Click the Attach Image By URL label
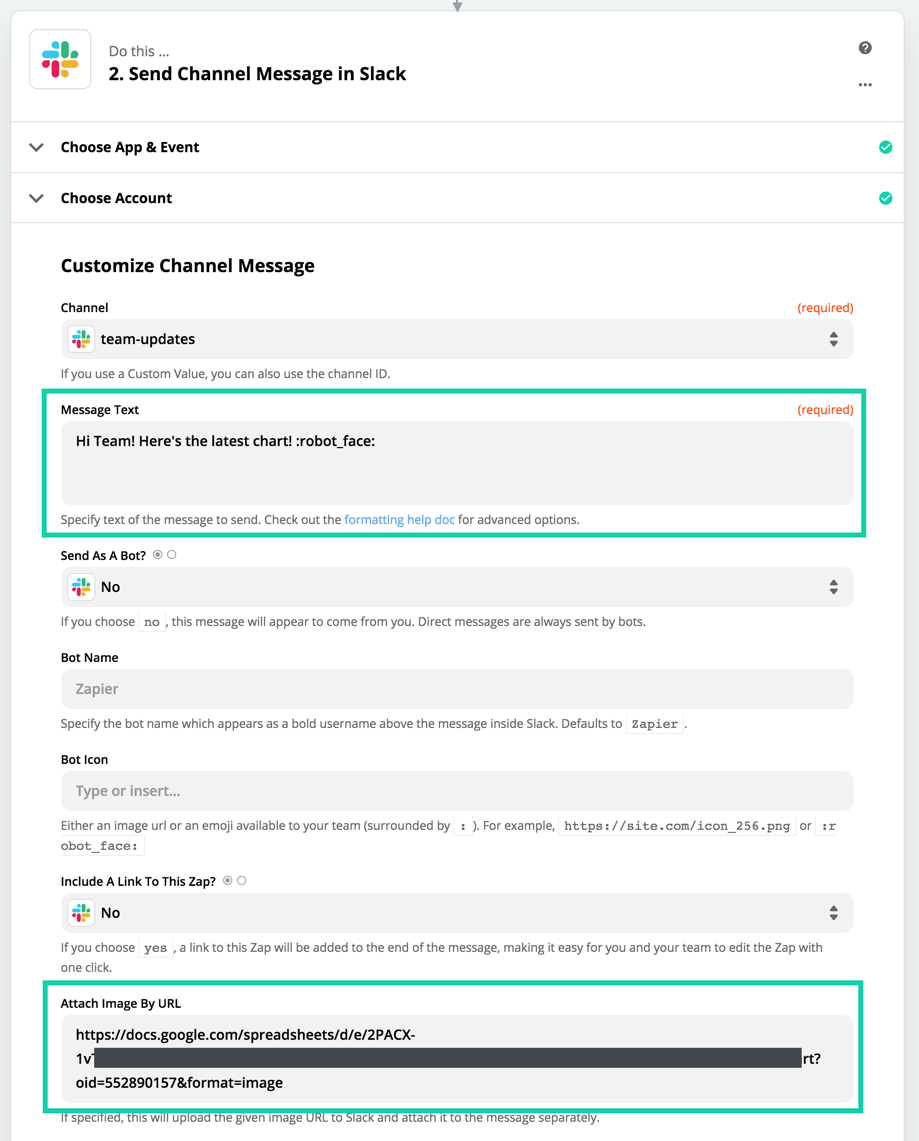 tap(121, 1003)
